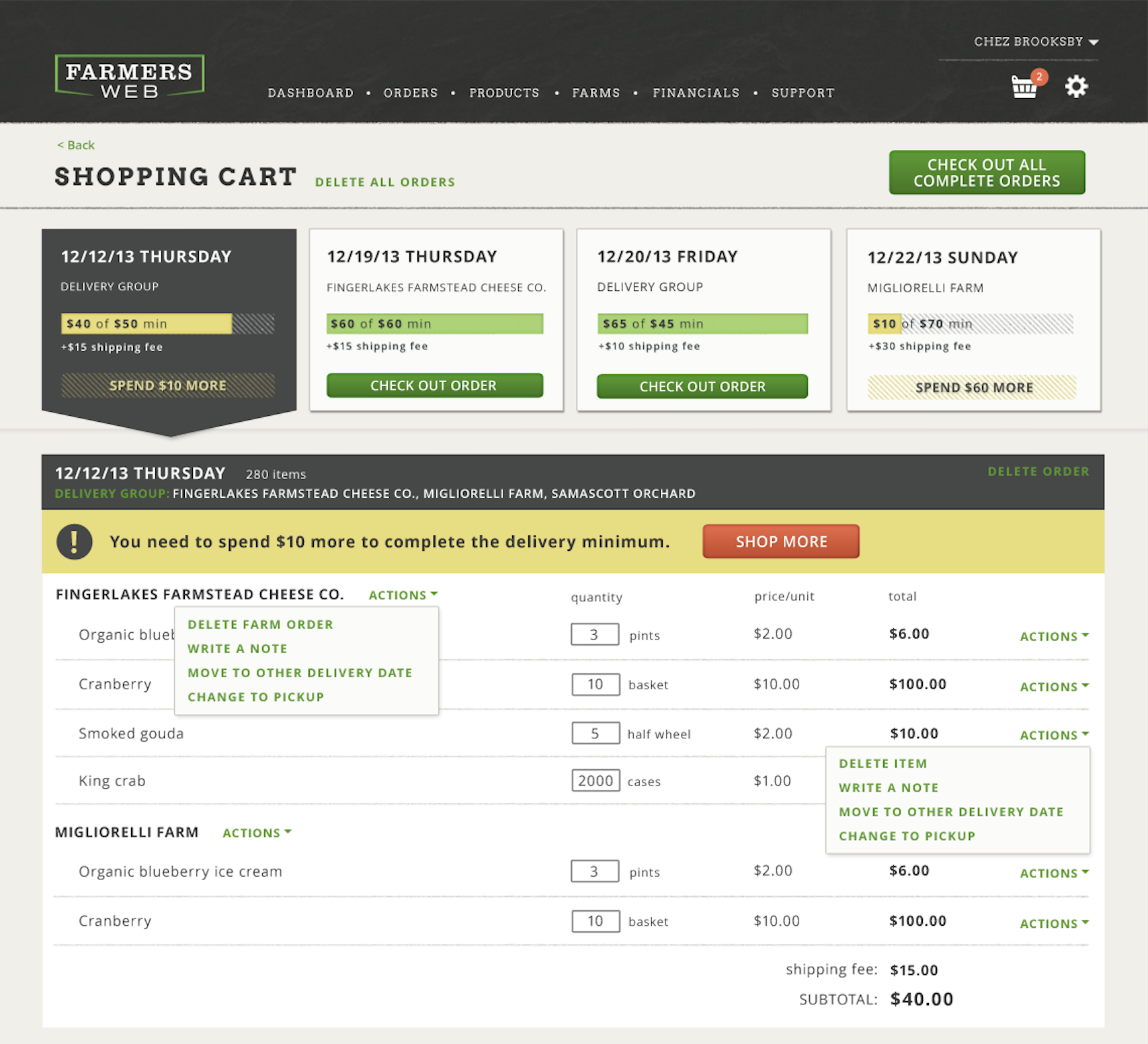This screenshot has height=1044, width=1148.
Task: Select Move to Other Delivery Date in farm menu
Action: (300, 672)
